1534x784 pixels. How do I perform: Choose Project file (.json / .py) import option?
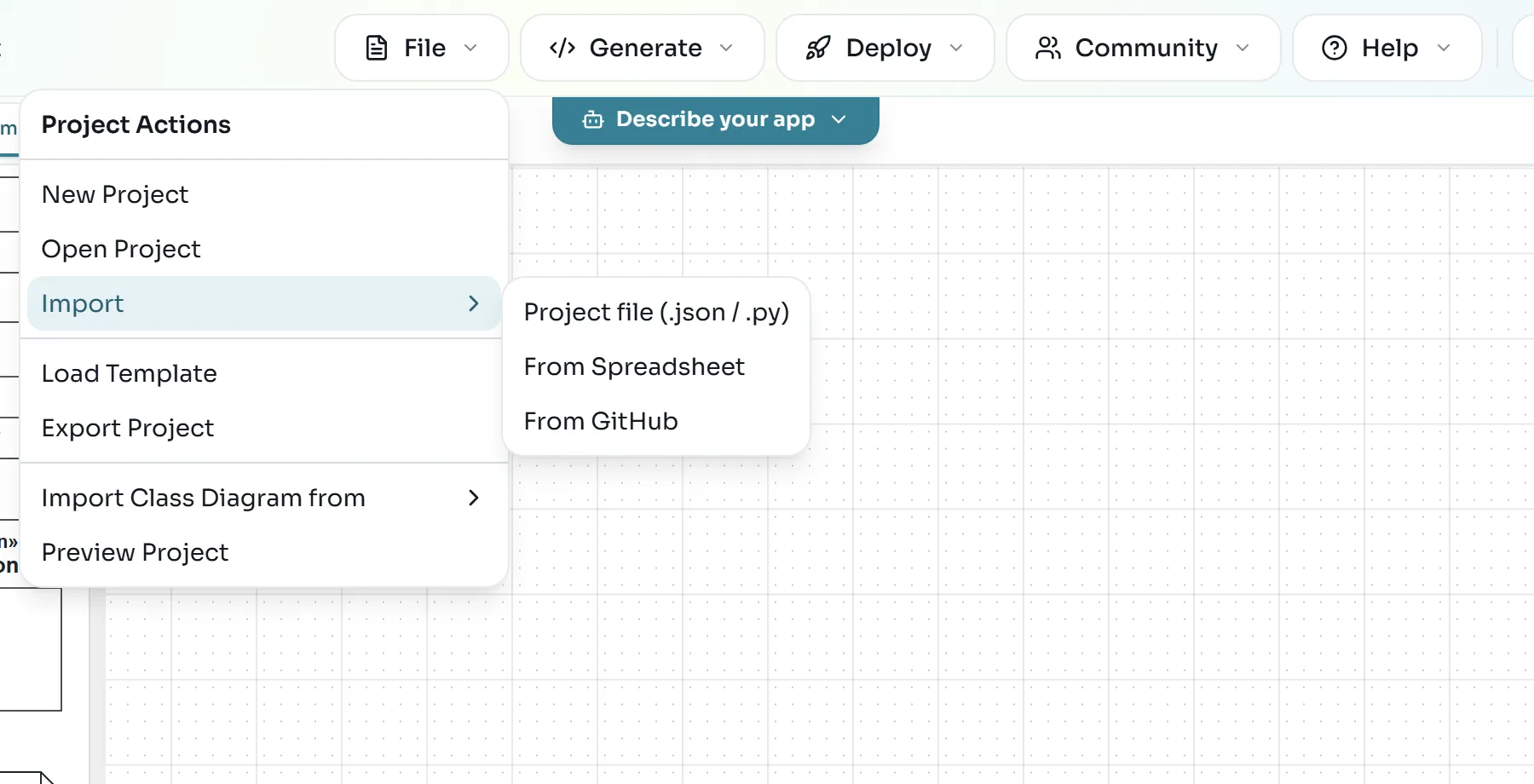coord(656,312)
